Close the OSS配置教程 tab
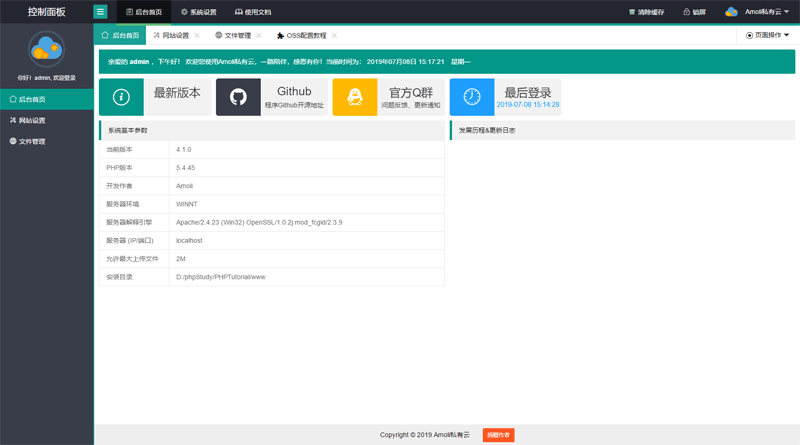 tap(335, 35)
